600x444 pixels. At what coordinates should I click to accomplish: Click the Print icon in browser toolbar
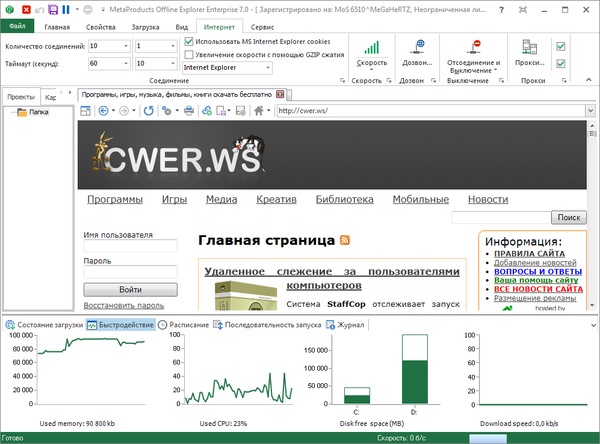188,111
